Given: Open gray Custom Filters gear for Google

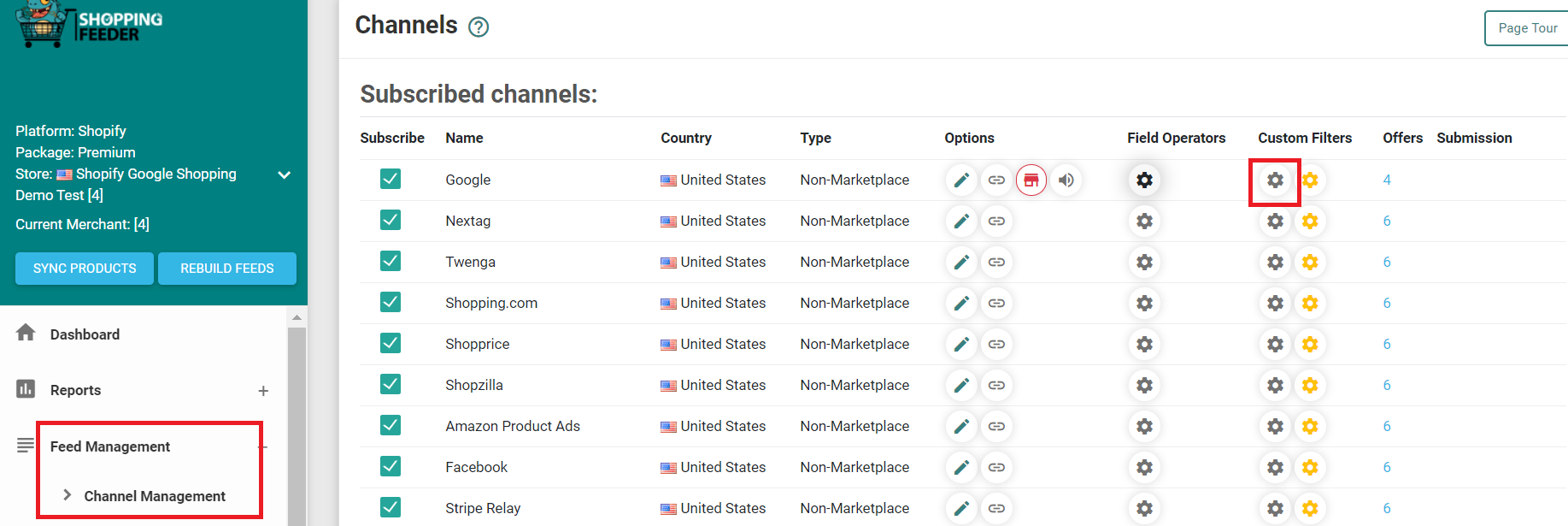Looking at the screenshot, I should 1275,180.
